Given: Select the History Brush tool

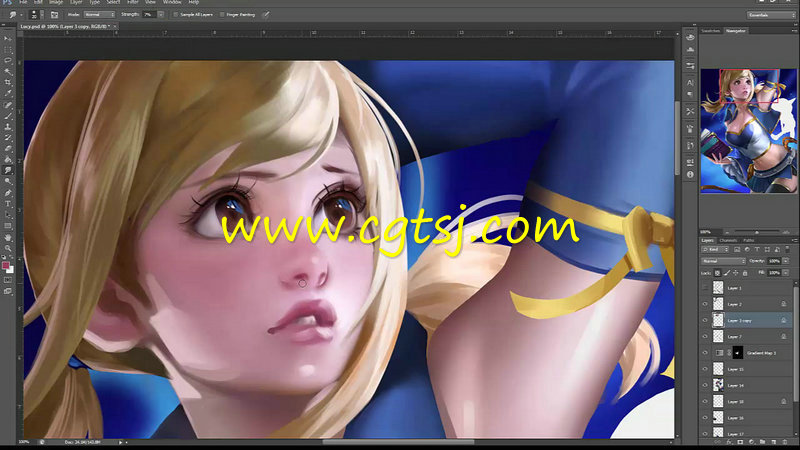Looking at the screenshot, I should (x=8, y=138).
